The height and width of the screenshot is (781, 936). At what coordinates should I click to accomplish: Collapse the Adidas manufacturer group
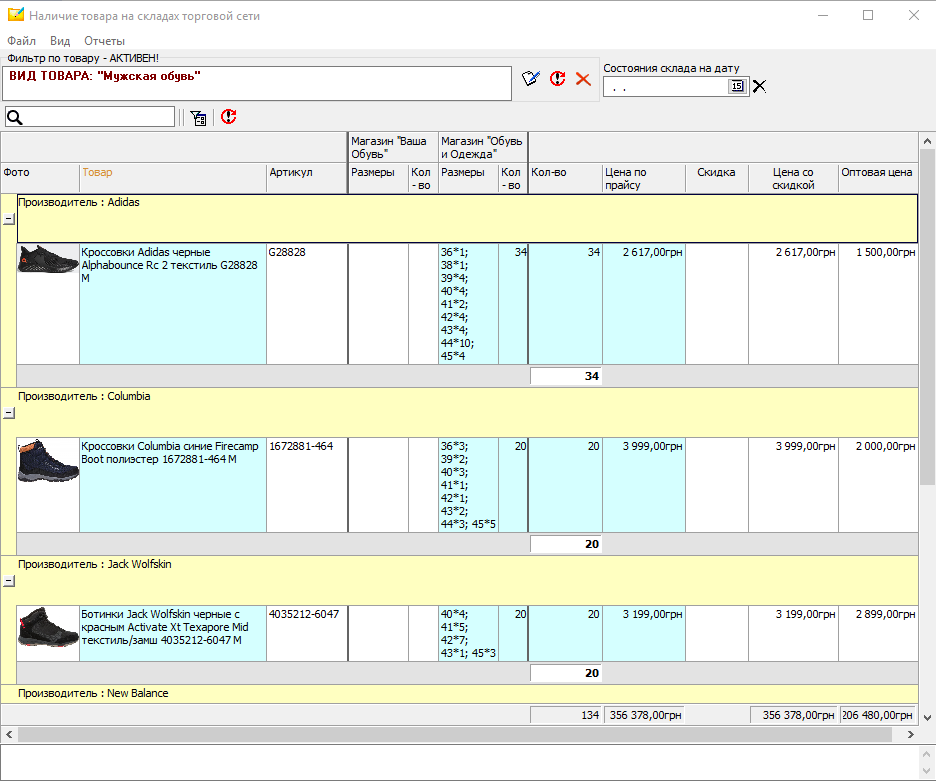[x=9, y=219]
